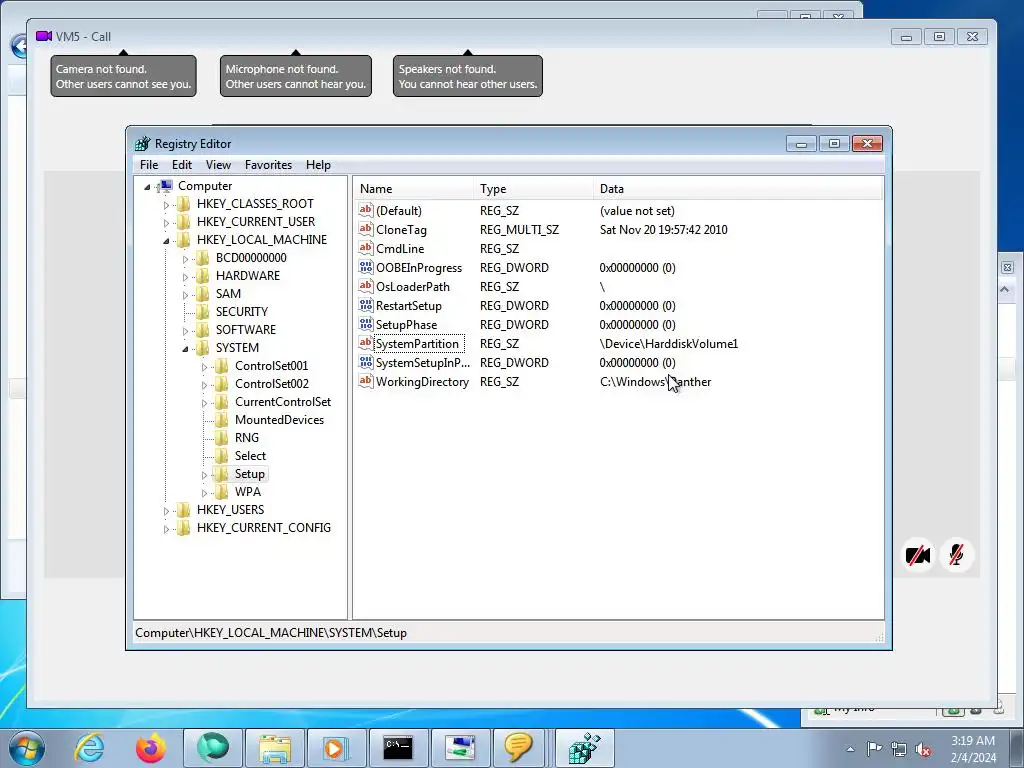
Task: Select the ControlSet002 folder icon
Action: (x=222, y=383)
